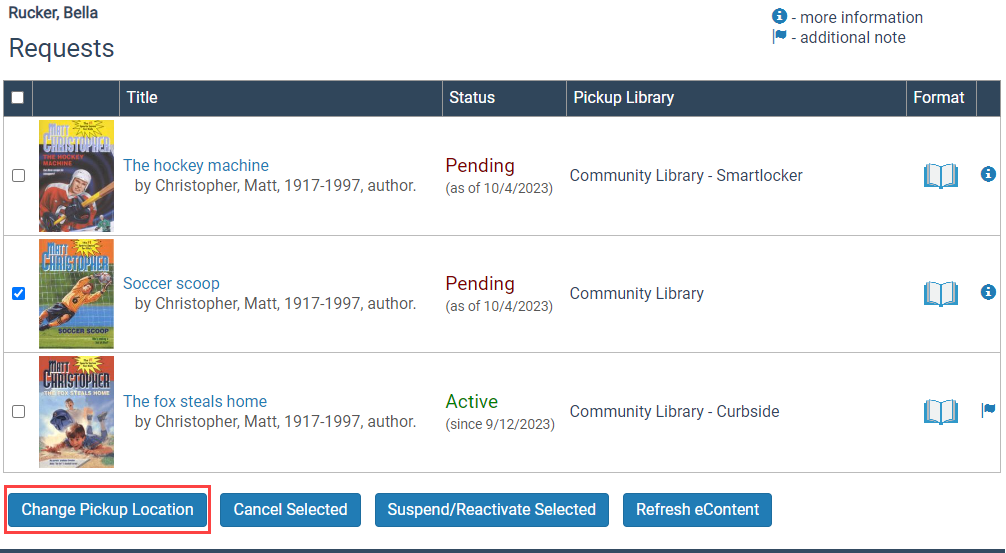Toggle the select-all checkbox in header
1006x553 pixels.
[x=18, y=98]
